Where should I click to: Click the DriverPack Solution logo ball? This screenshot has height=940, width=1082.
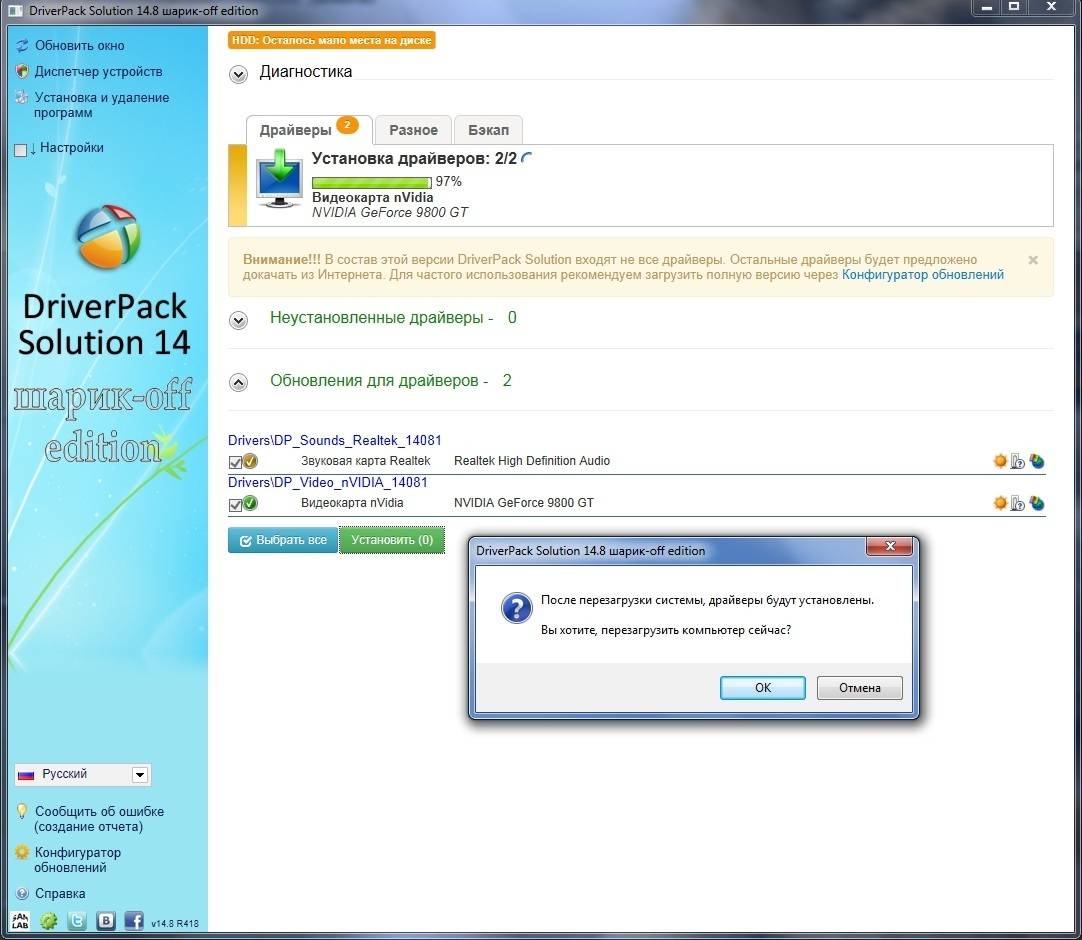pyautogui.click(x=108, y=237)
